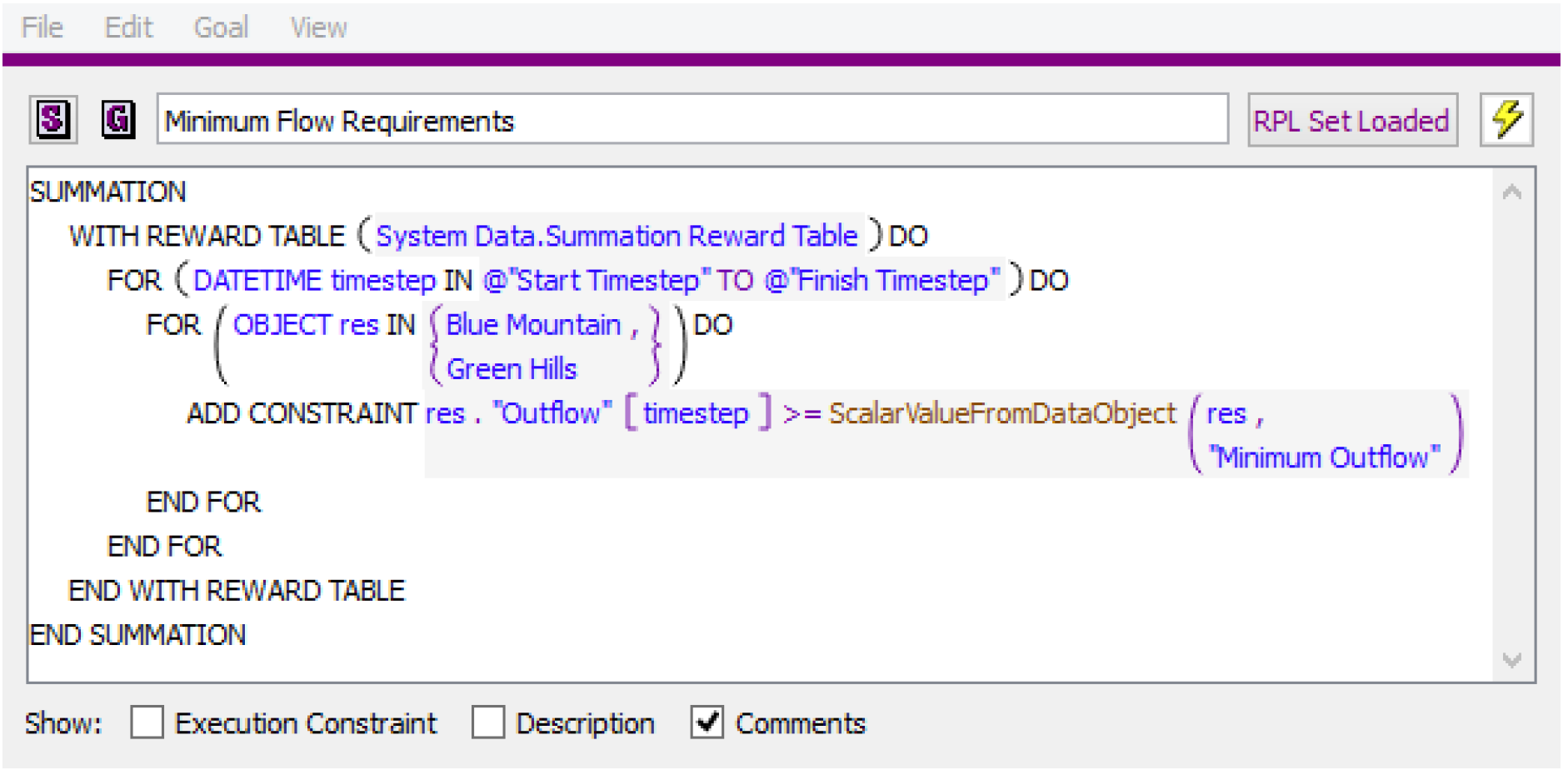Open the View menu
Screen dimensions: 1568x775
318,27
